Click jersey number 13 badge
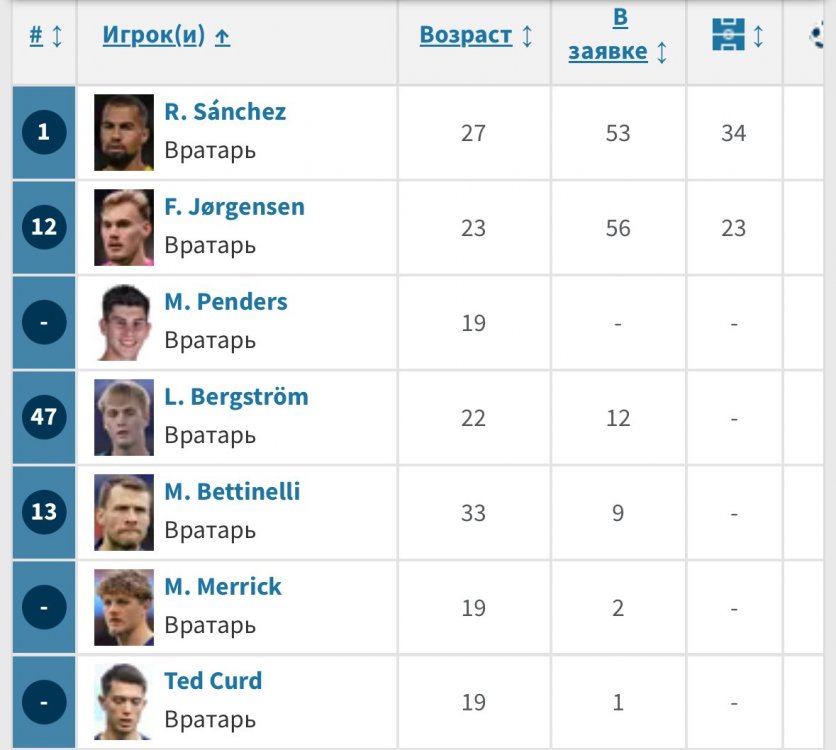 [x=44, y=512]
